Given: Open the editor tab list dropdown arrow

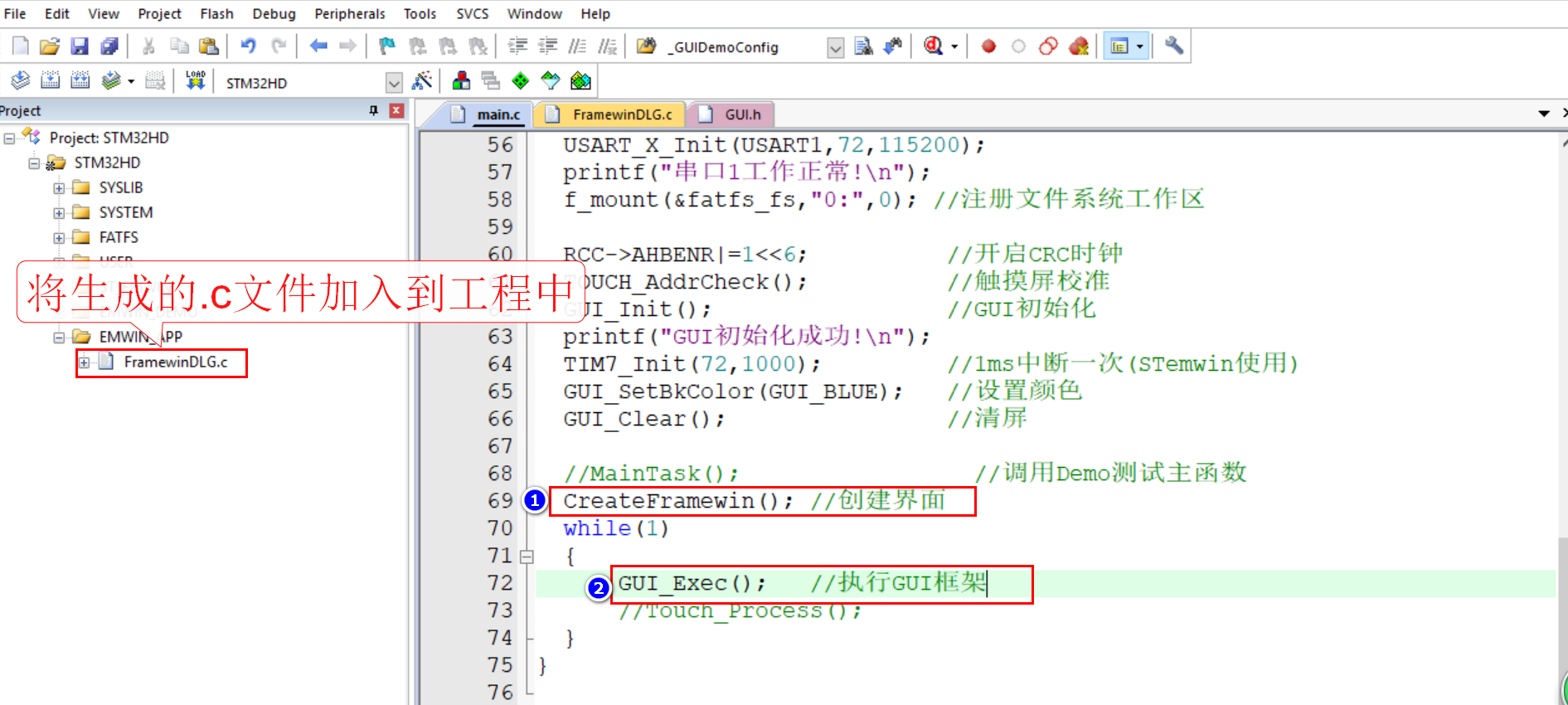Looking at the screenshot, I should click(1544, 114).
